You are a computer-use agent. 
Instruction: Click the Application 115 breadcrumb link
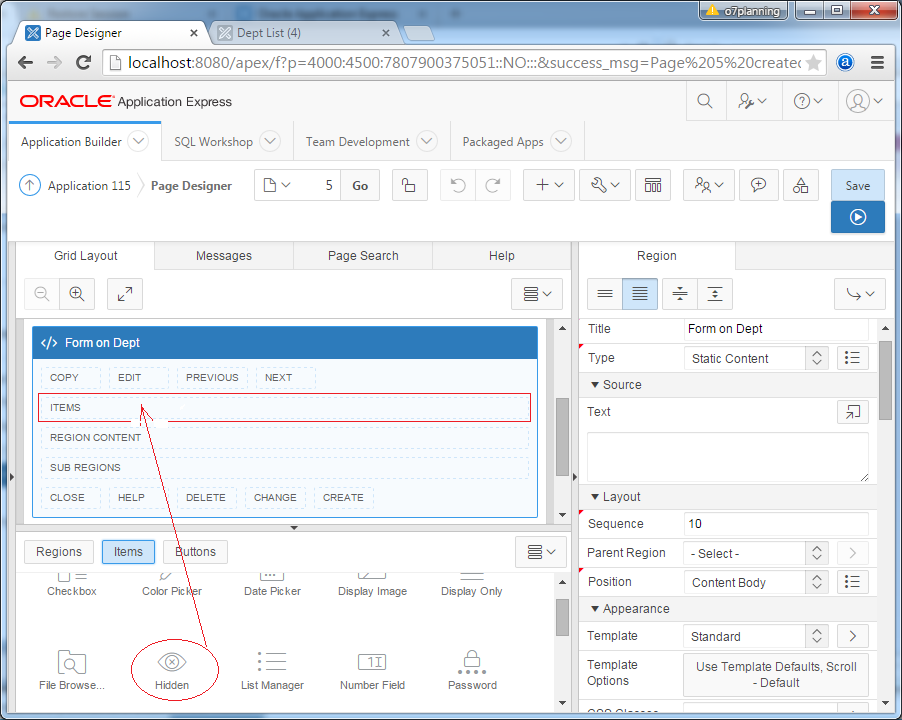(x=89, y=186)
